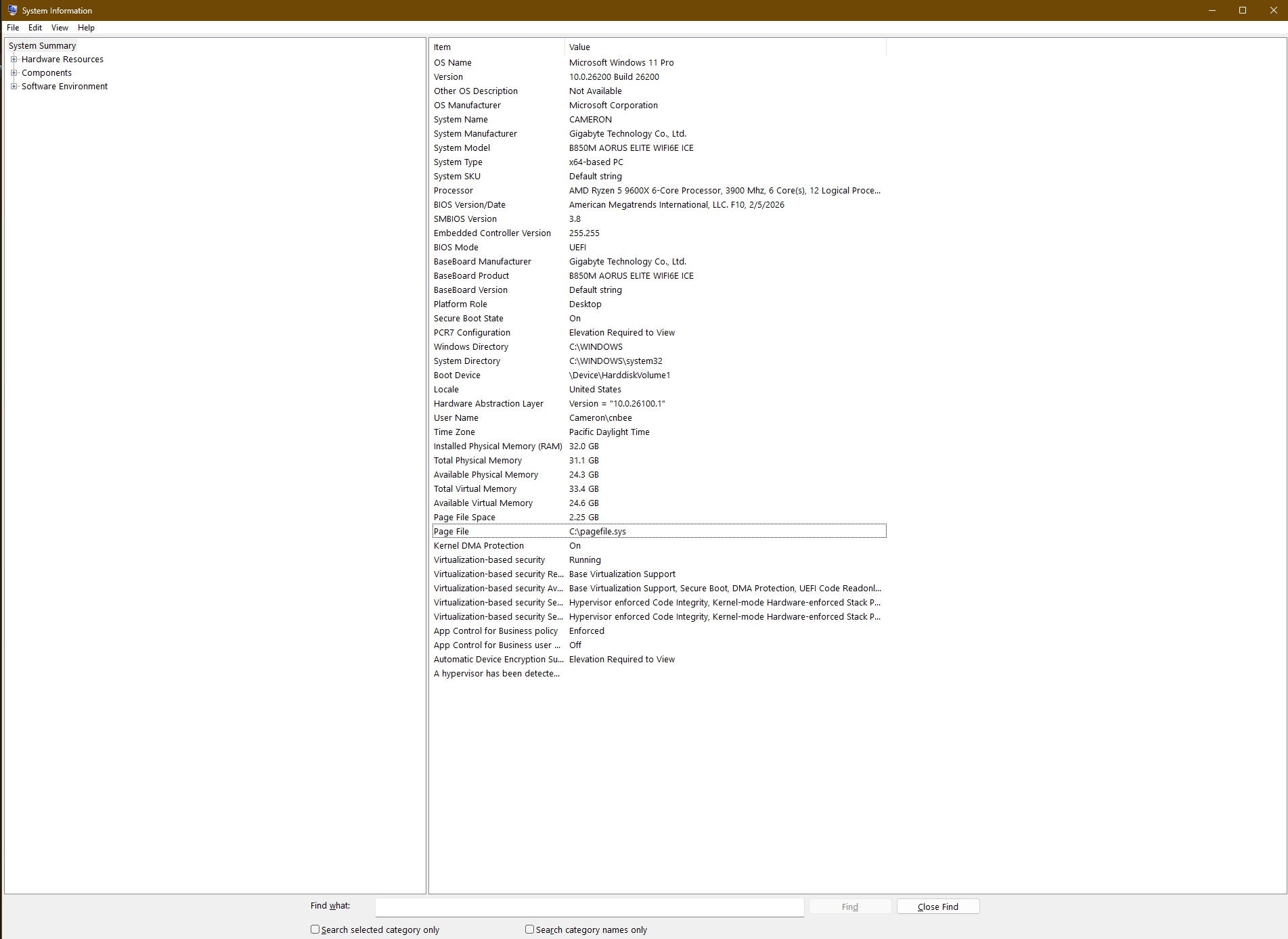Viewport: 1288px width, 939px height.
Task: Select the Available Virtual Memory row
Action: point(659,503)
